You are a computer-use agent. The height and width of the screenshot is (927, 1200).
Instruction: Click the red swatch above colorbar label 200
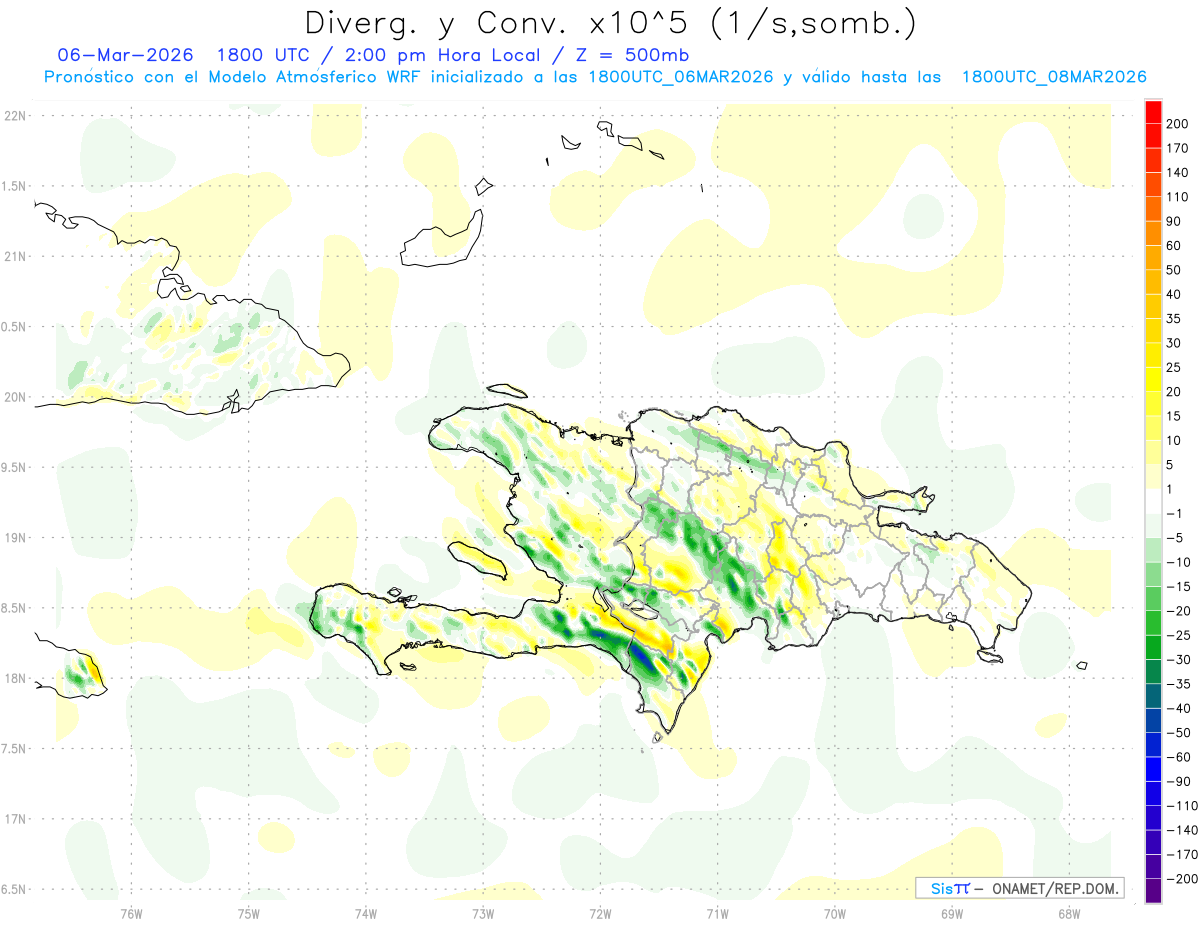click(1153, 111)
